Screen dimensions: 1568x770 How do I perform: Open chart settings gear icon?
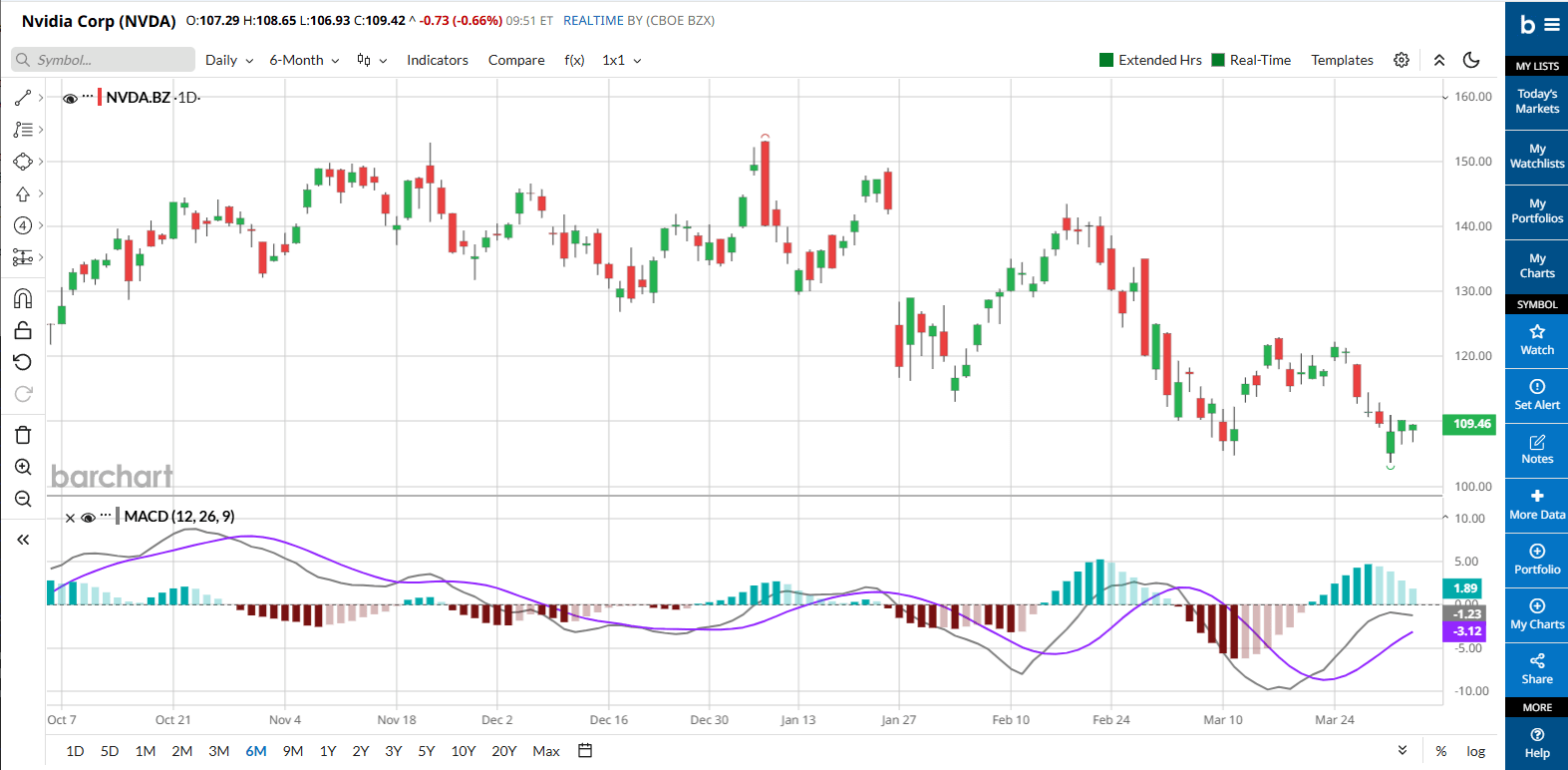[x=1401, y=60]
